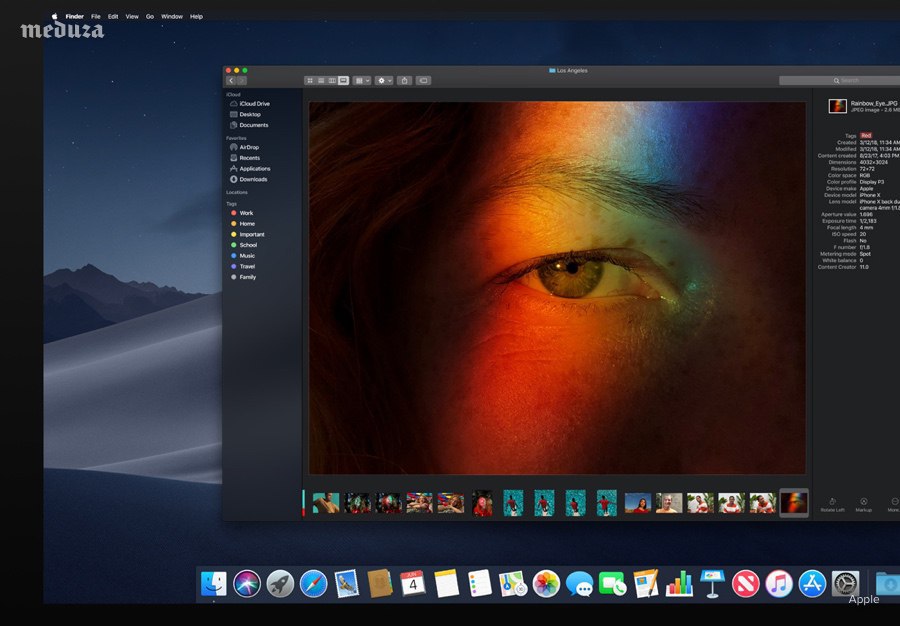This screenshot has height=626, width=900.
Task: Click the Finder search field
Action: coord(839,81)
